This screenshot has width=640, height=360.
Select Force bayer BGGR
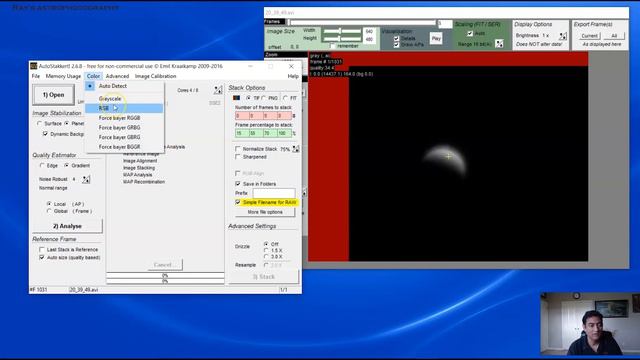pos(124,147)
